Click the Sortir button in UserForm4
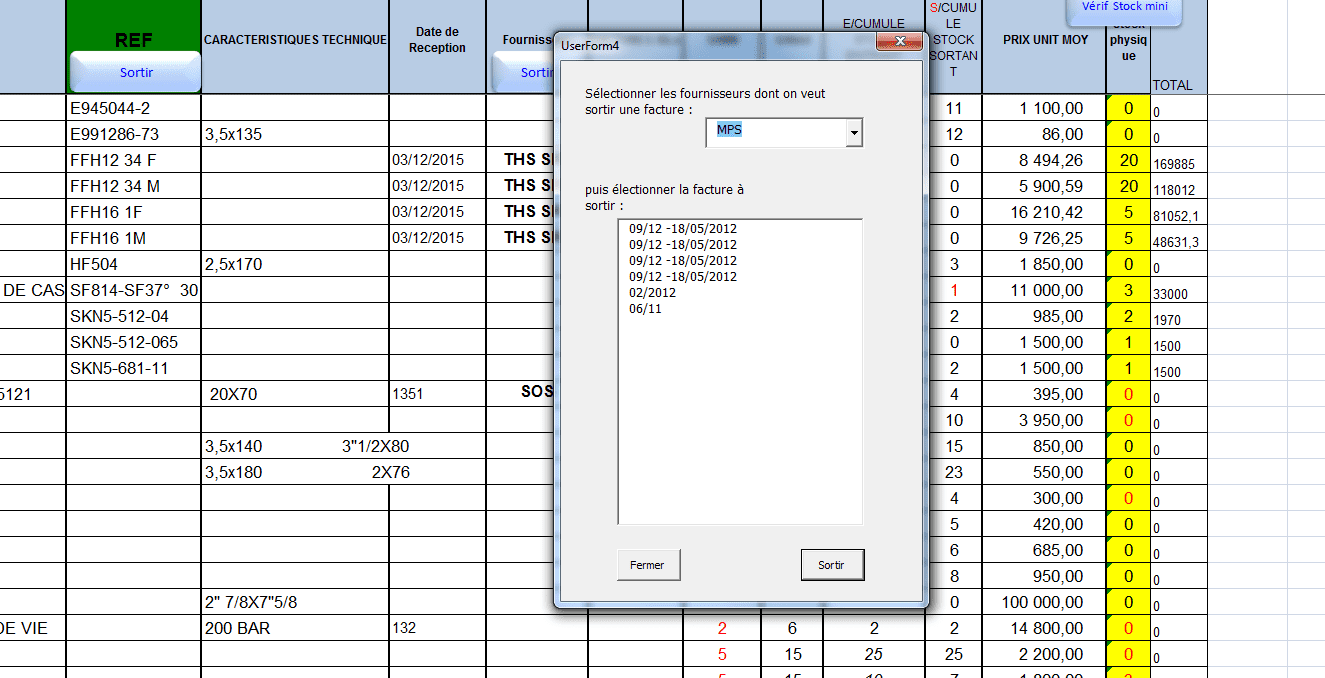Screen dimensions: 1325x678 pos(832,565)
